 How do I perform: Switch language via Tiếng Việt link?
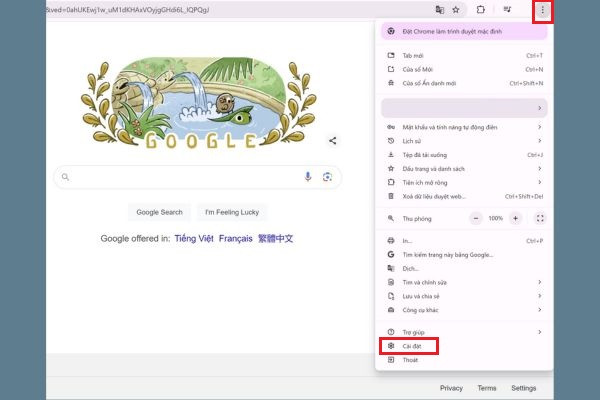194,238
